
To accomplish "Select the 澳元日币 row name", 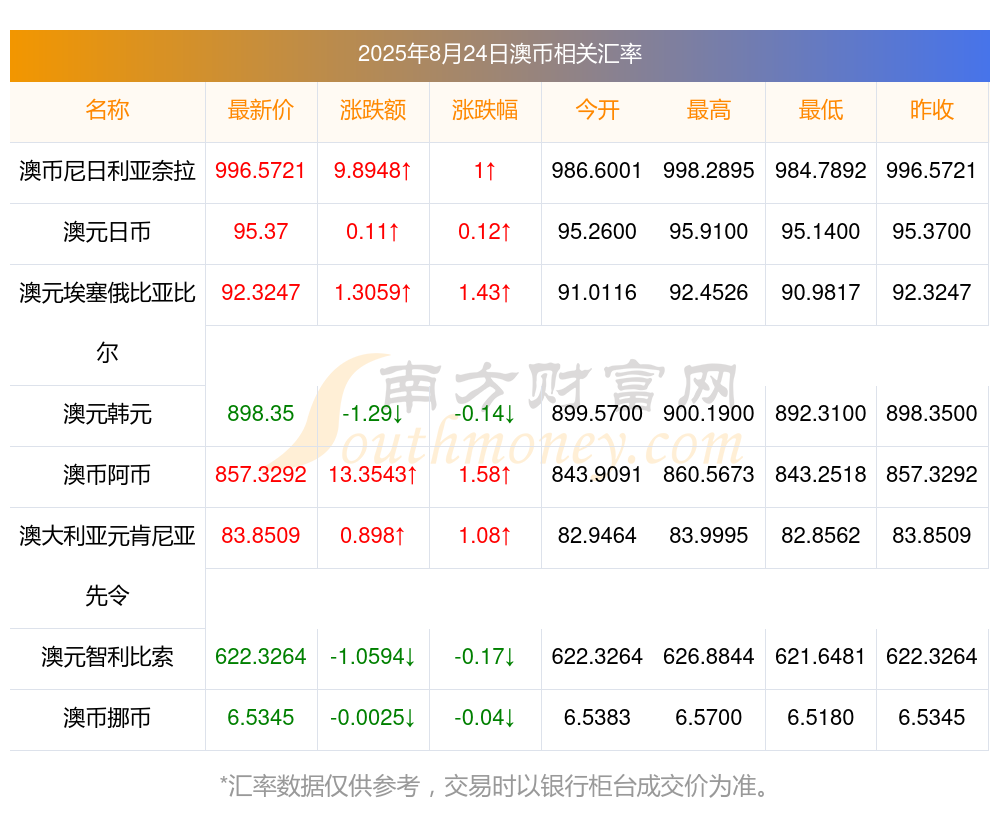I will (x=107, y=232).
